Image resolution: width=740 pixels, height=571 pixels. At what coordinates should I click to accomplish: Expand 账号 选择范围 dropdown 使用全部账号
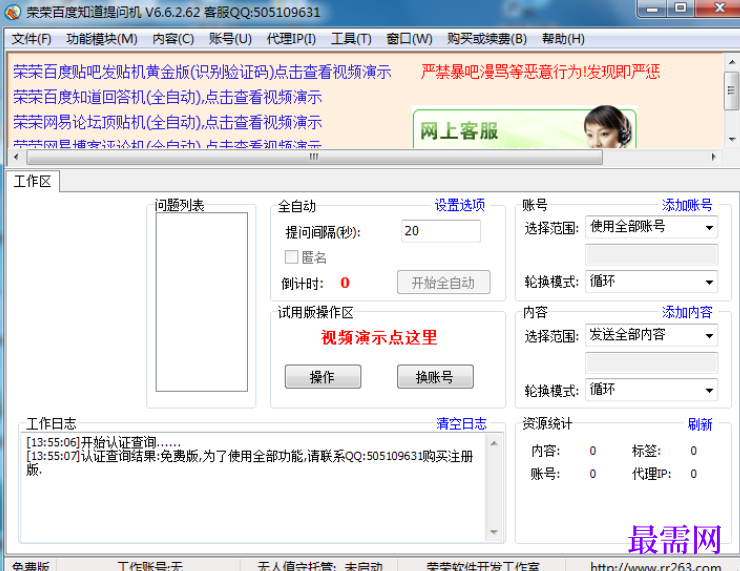pos(652,227)
